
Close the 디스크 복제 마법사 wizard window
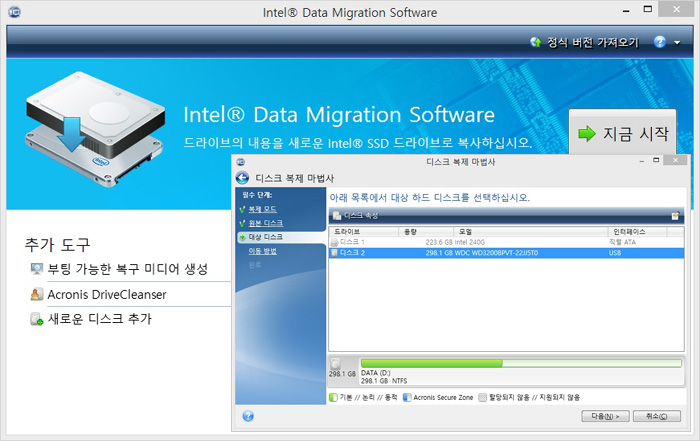point(675,160)
